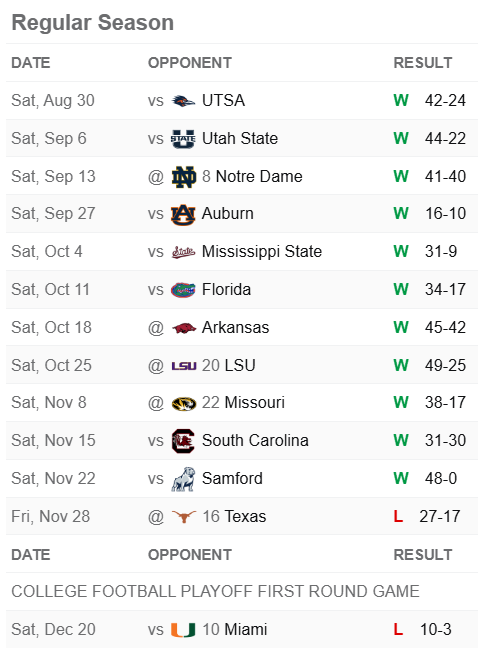Open the 10-3 Miami playoff result
This screenshot has width=478, height=648.
coord(435,629)
